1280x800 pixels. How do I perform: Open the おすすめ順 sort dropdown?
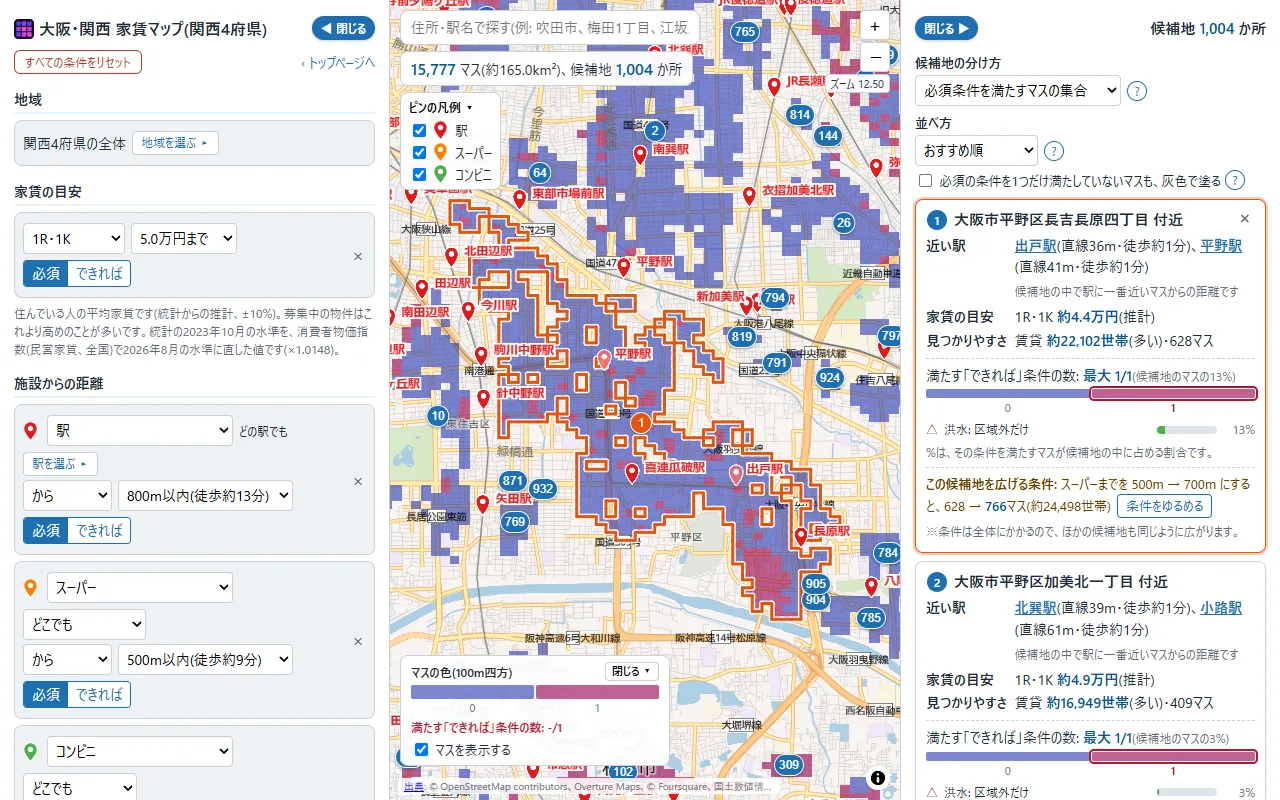pos(976,151)
